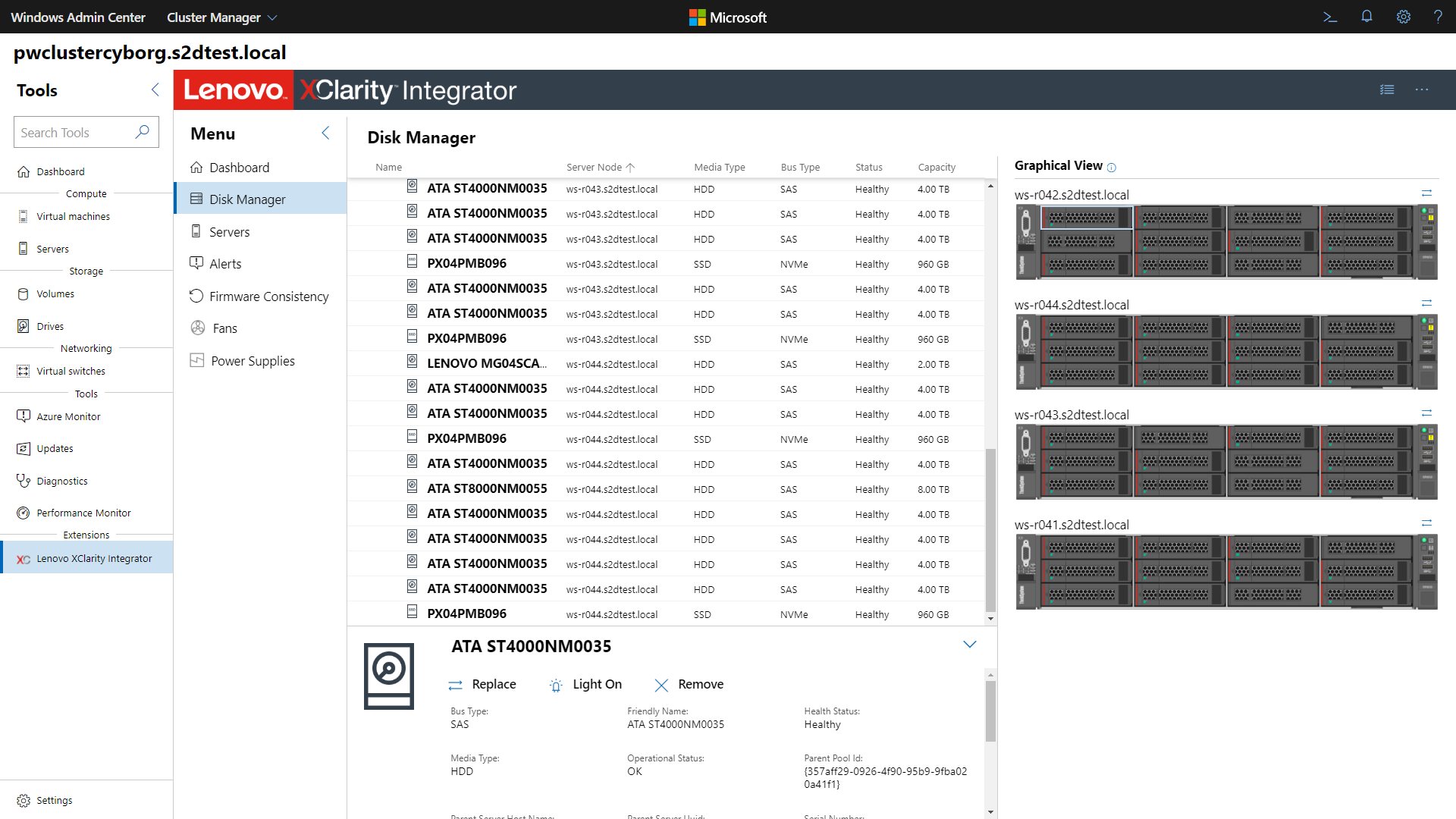
Task: Open Alerts menu item
Action: coord(260,264)
